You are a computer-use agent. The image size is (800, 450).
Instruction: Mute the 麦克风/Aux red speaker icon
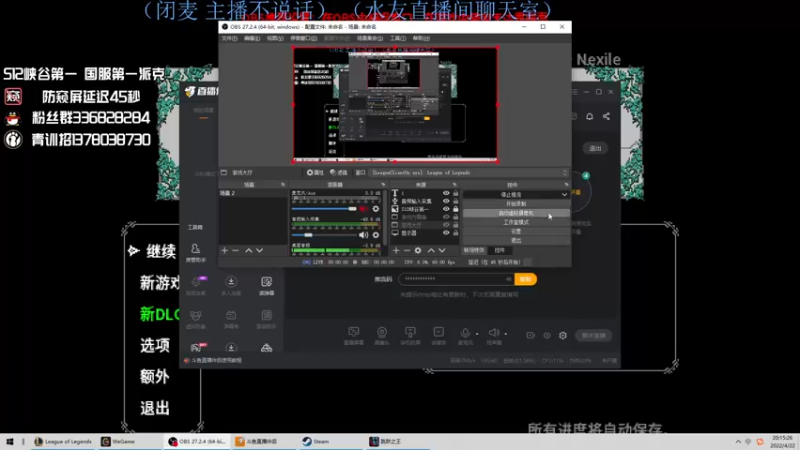[x=364, y=209]
